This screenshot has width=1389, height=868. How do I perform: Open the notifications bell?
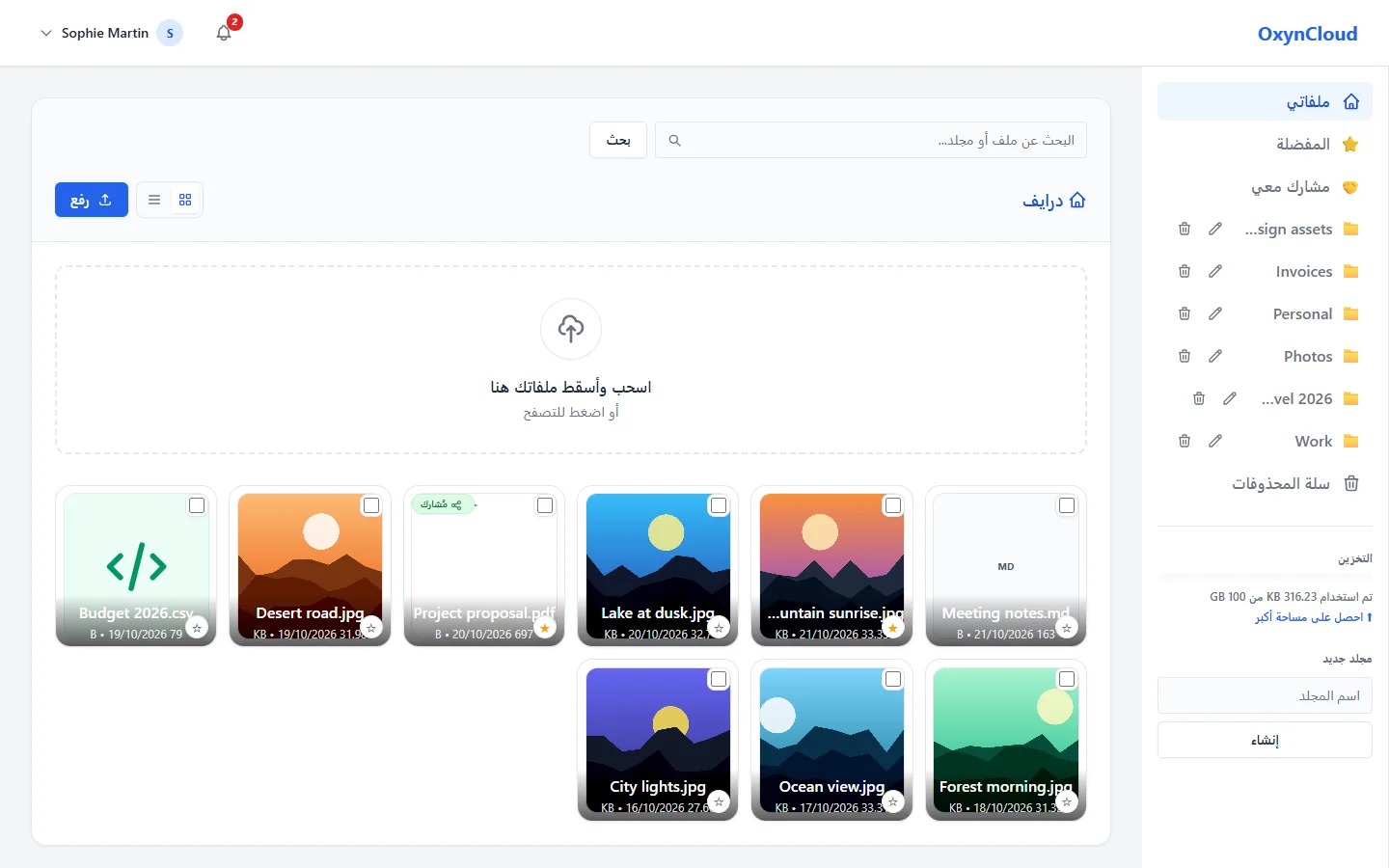coord(224,33)
